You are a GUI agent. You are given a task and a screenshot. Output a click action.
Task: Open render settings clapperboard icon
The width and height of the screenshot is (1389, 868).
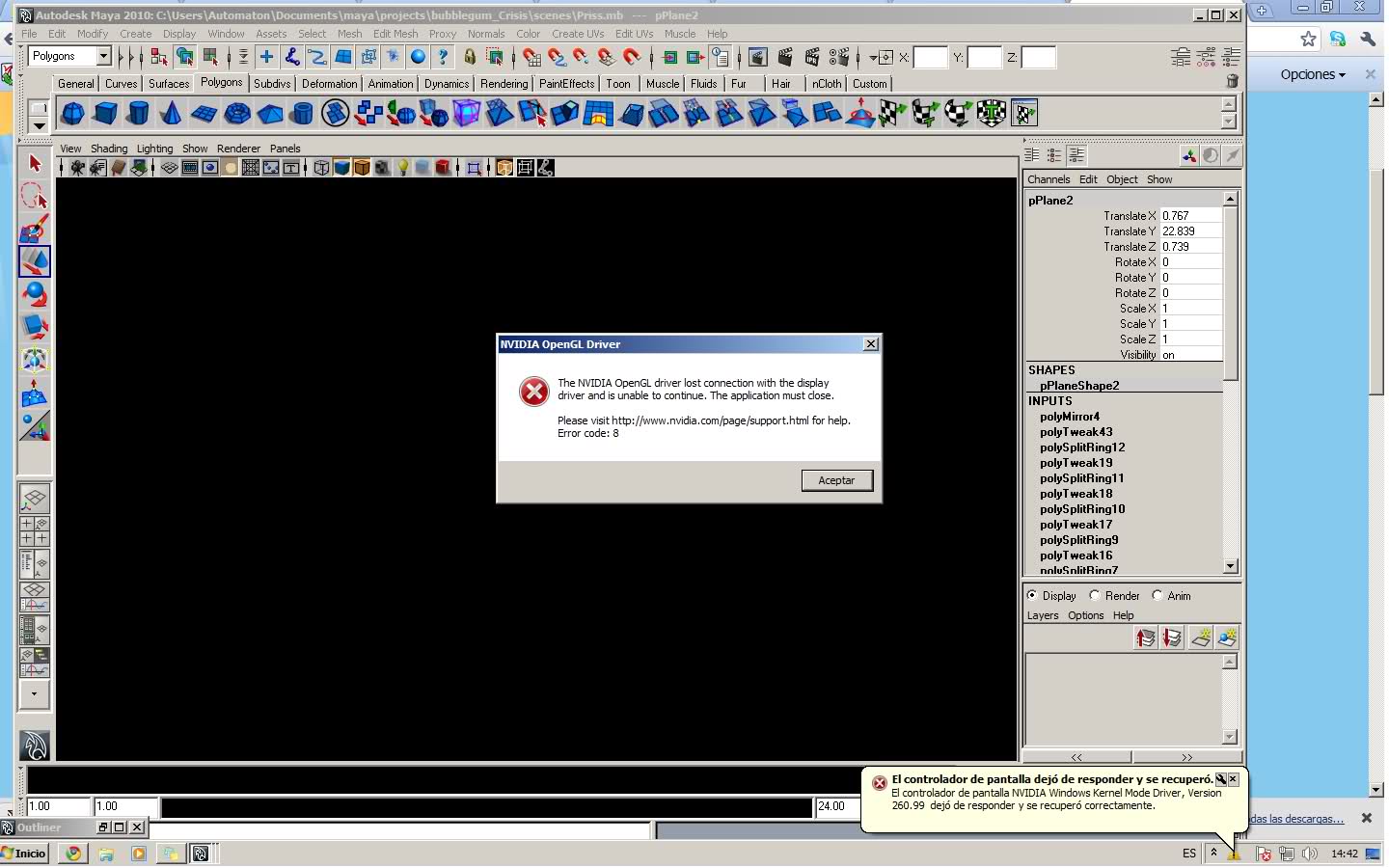(x=840, y=58)
